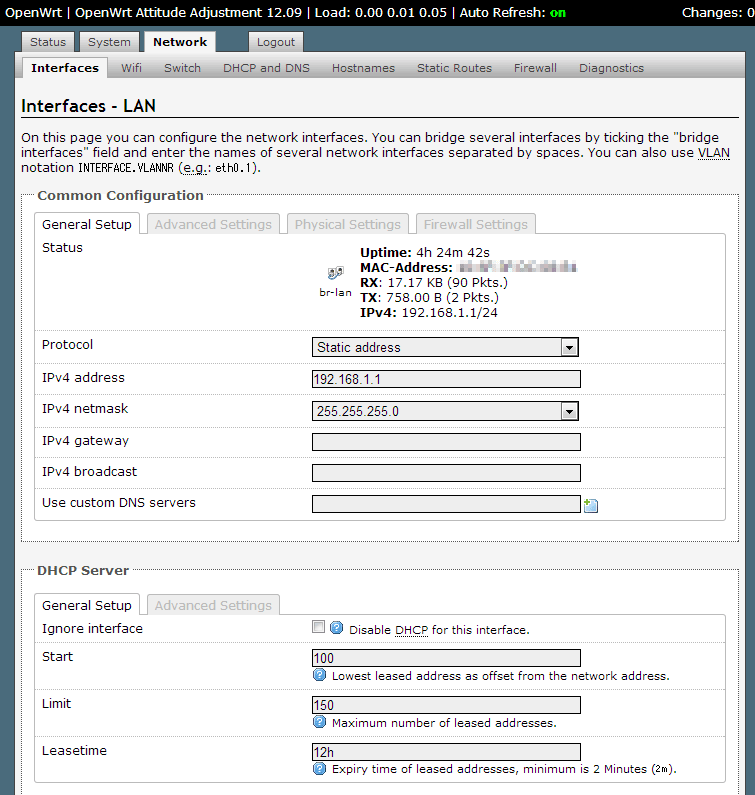Click in the IPv4 address field
The width and height of the screenshot is (755, 795).
point(446,379)
